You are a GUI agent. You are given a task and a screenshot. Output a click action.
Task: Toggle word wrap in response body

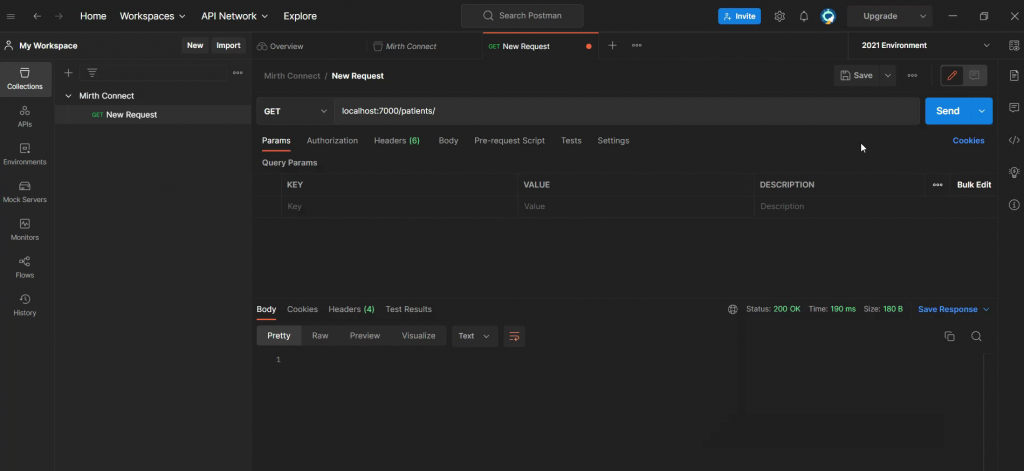[x=514, y=336]
